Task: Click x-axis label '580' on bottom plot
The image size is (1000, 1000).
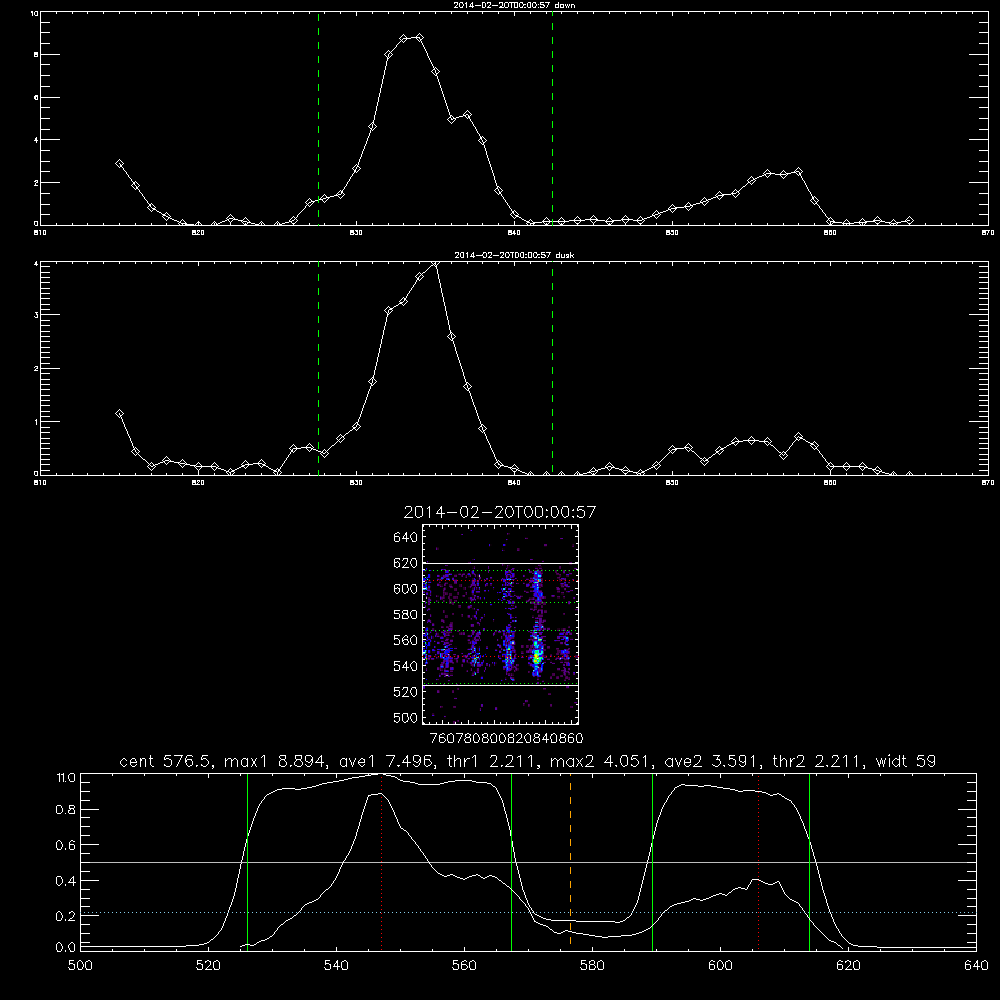Action: click(x=592, y=966)
